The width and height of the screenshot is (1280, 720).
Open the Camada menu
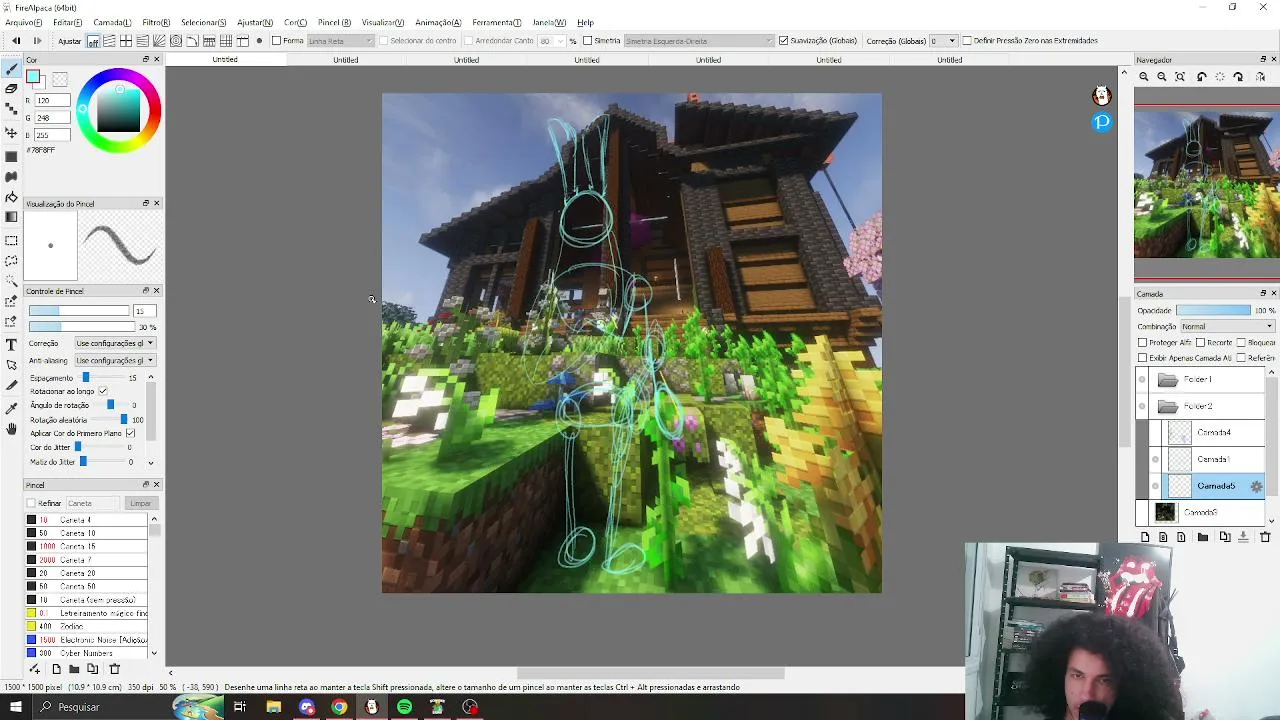click(112, 22)
